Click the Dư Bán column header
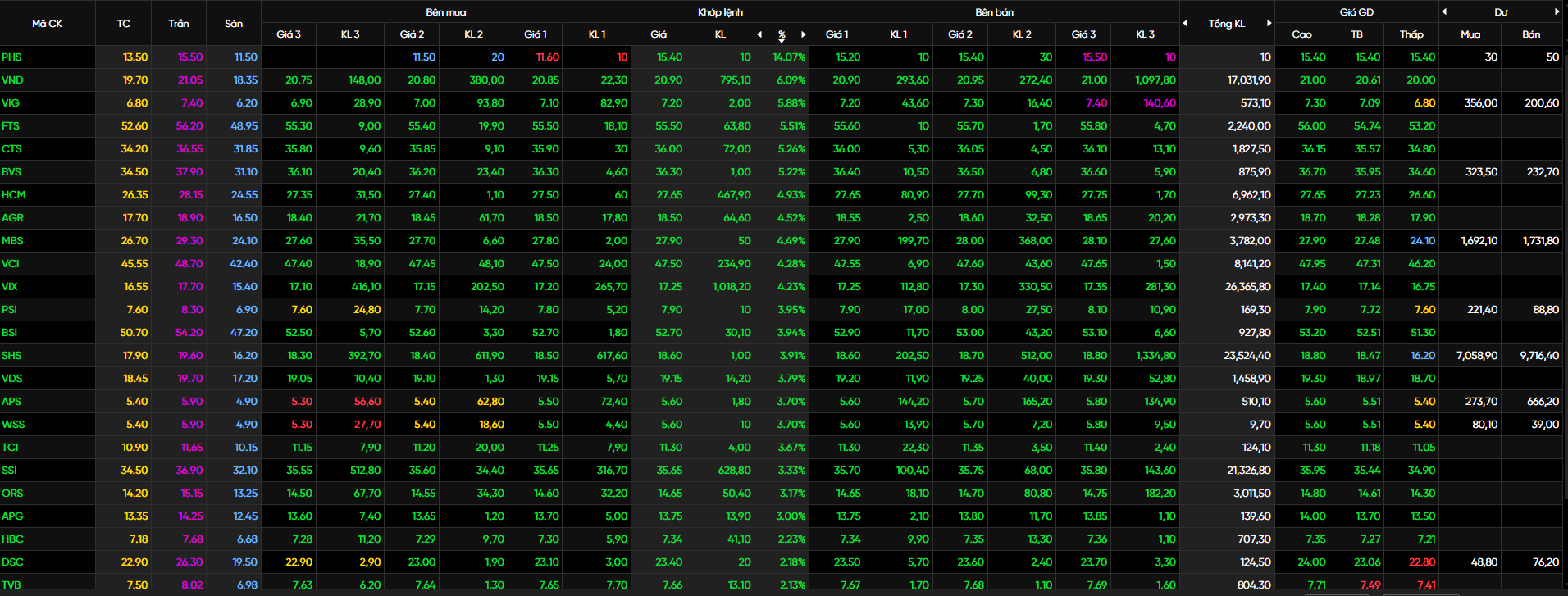 [1531, 34]
